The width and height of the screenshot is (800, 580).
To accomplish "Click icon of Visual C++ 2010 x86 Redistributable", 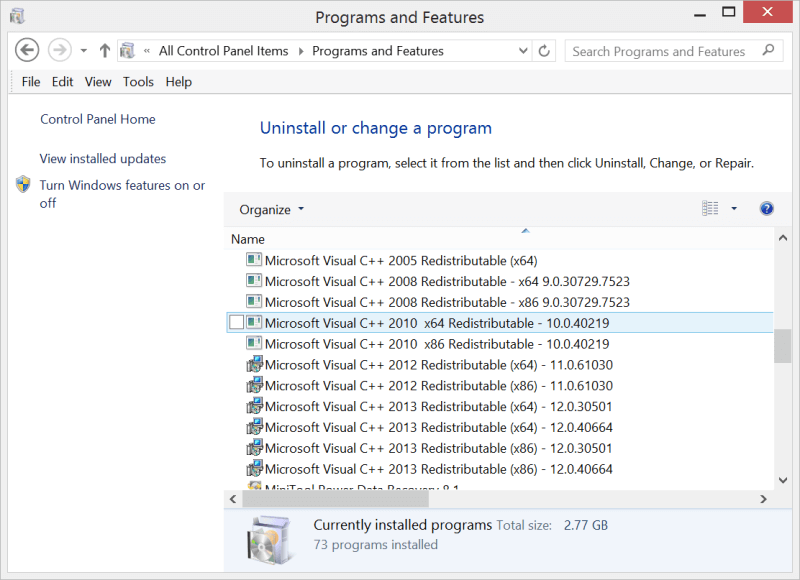I will [x=254, y=343].
